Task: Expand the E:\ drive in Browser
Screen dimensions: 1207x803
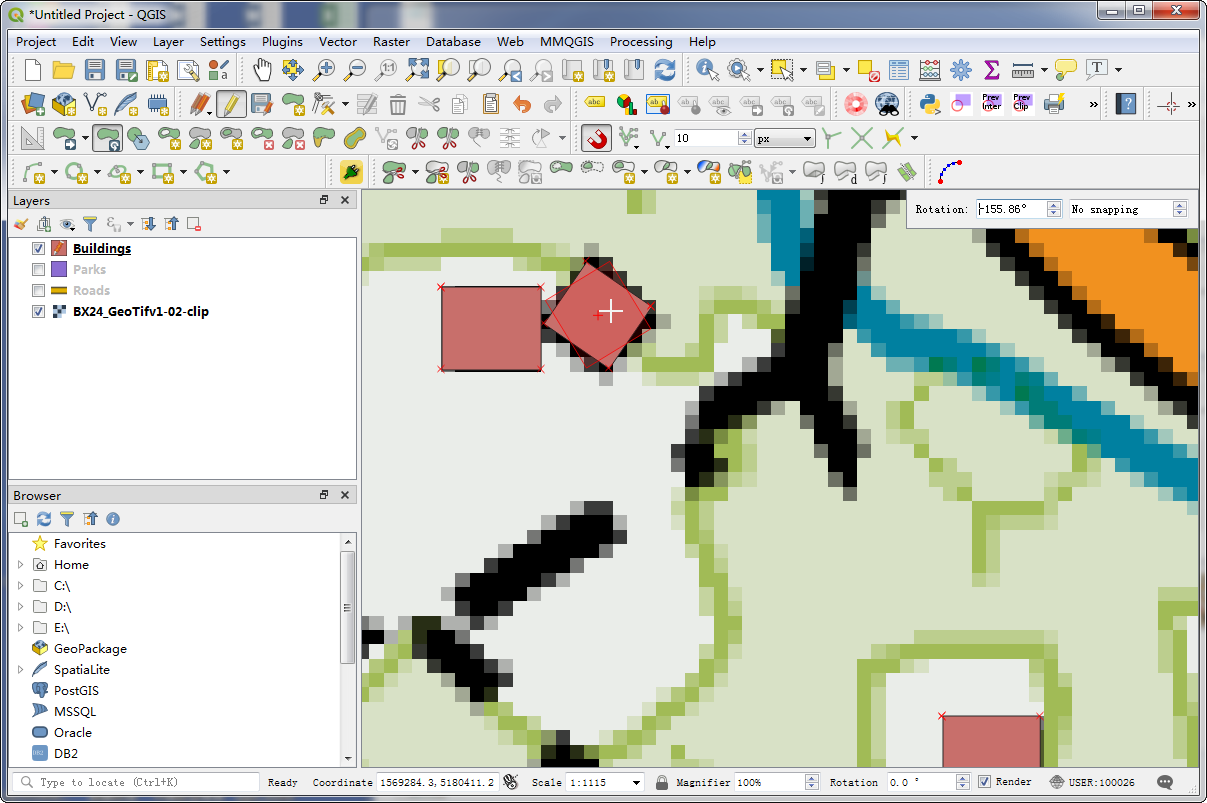Action: pyautogui.click(x=20, y=628)
